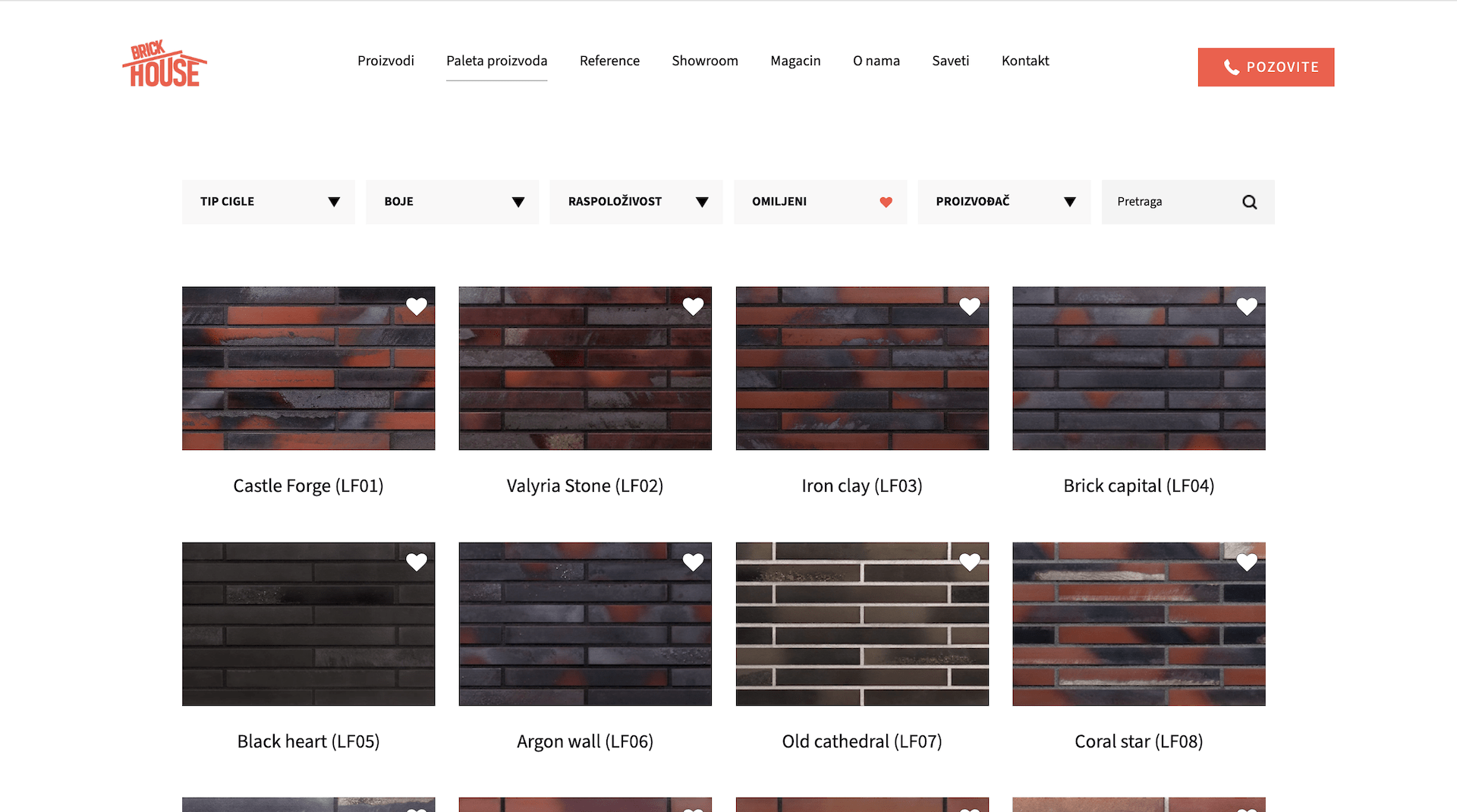The height and width of the screenshot is (812, 1457).
Task: Open the Saveti page
Action: point(951,61)
